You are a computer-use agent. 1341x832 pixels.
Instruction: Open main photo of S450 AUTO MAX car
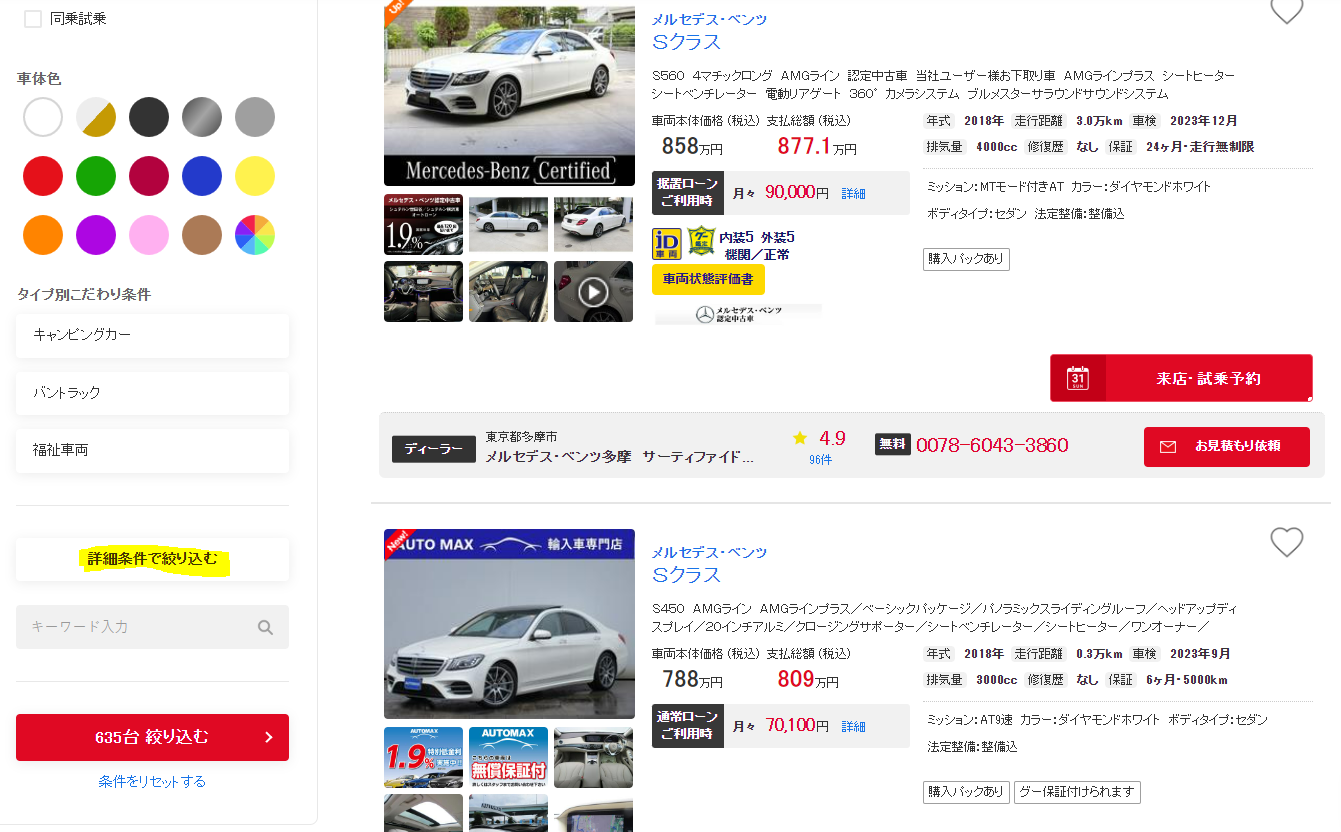point(509,624)
